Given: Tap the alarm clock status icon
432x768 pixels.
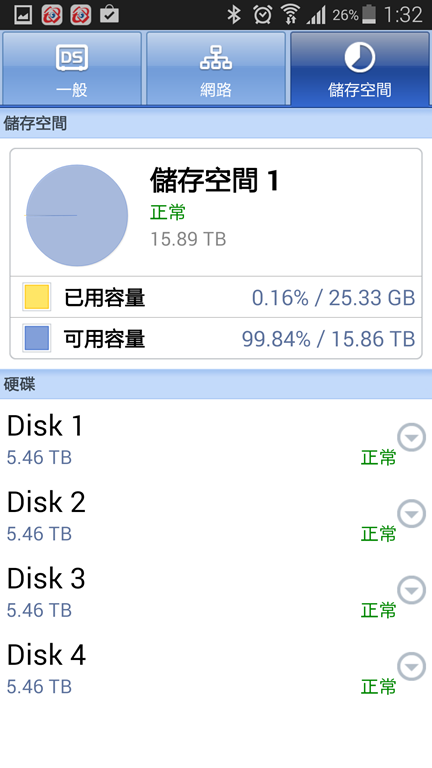Looking at the screenshot, I should (x=263, y=15).
